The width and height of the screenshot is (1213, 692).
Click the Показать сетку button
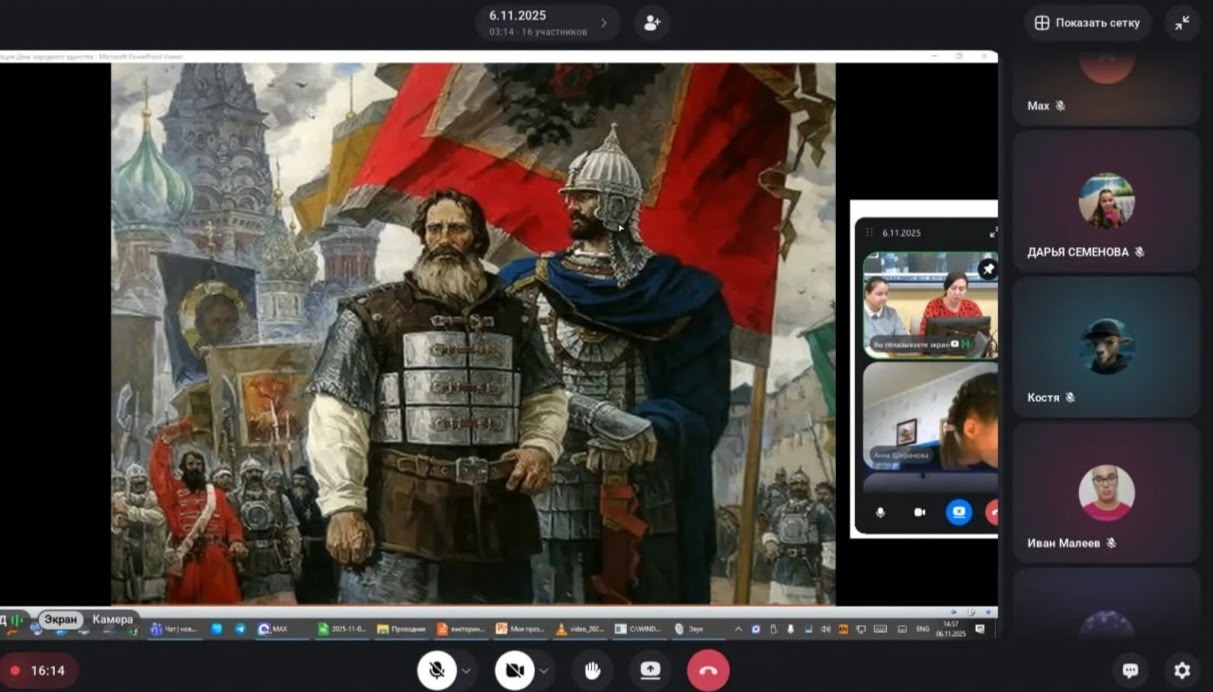coord(1087,22)
